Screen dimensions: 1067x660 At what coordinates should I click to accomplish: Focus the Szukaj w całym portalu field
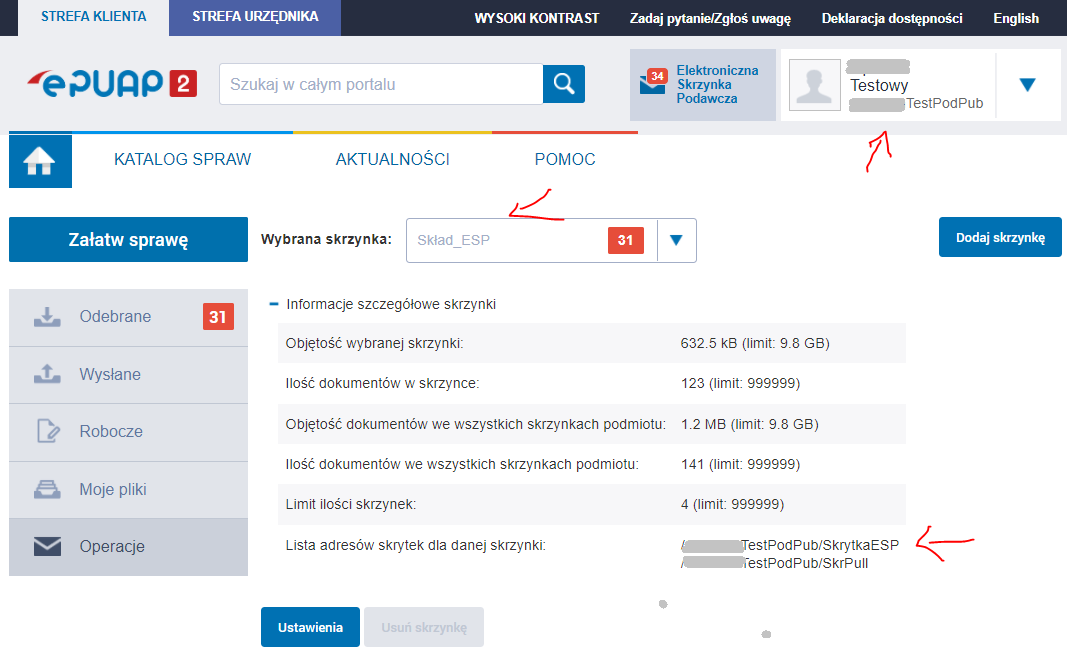tap(380, 84)
